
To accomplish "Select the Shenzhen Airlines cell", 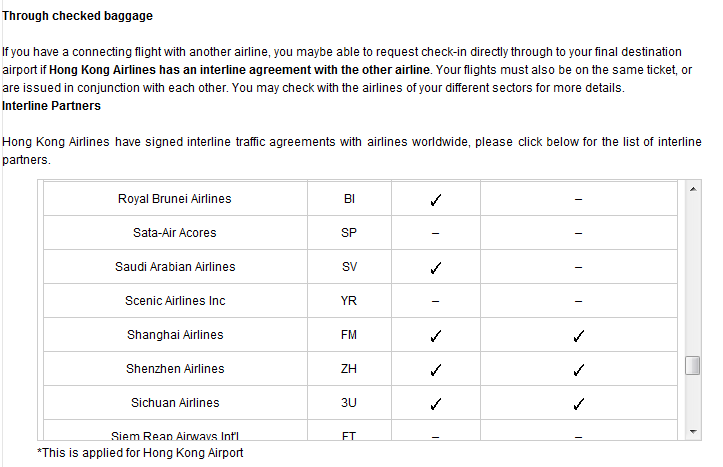I will [175, 369].
